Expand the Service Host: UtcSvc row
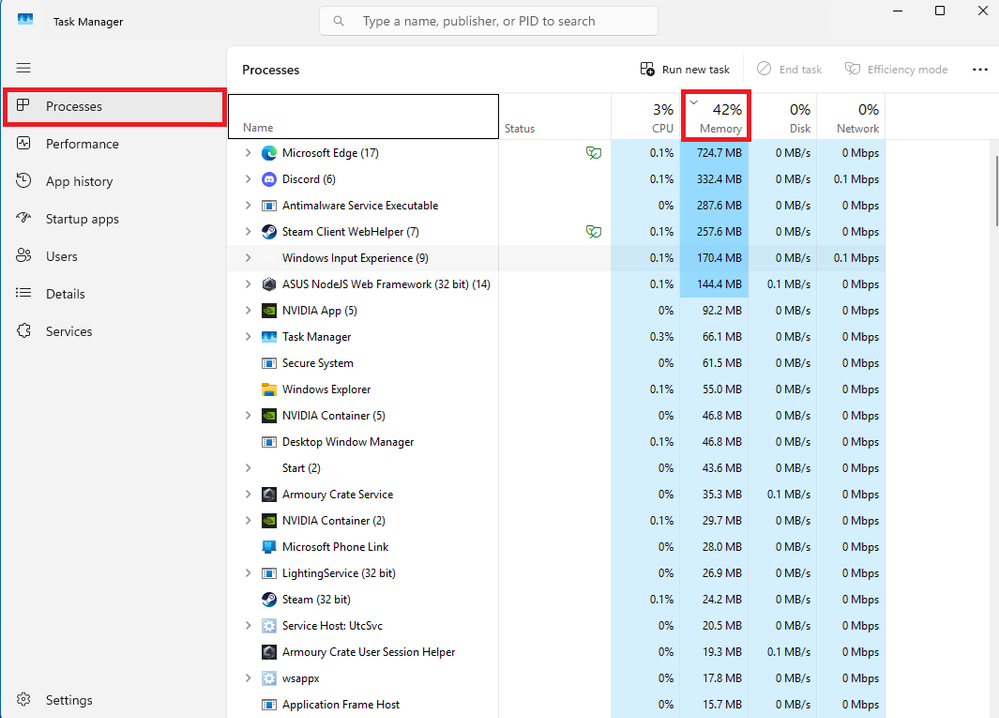 [248, 625]
